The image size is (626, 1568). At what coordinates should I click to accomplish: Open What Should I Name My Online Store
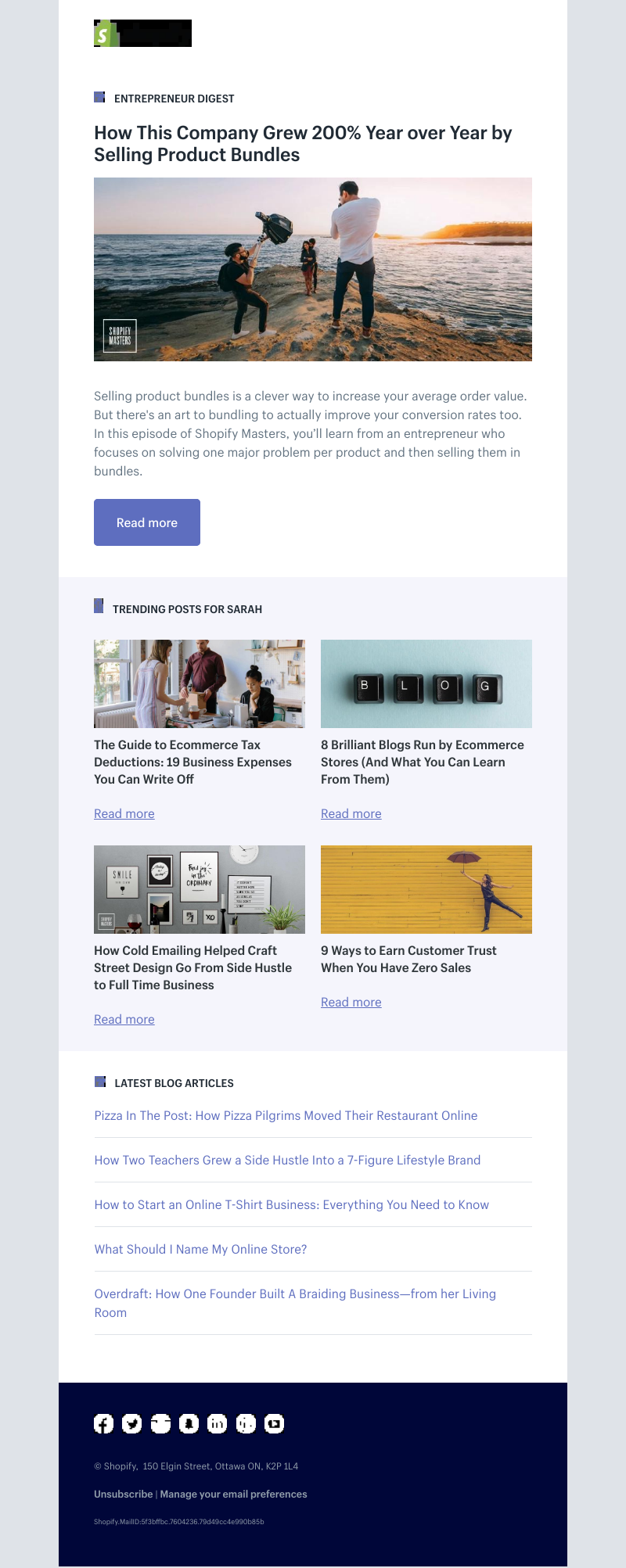point(200,1249)
